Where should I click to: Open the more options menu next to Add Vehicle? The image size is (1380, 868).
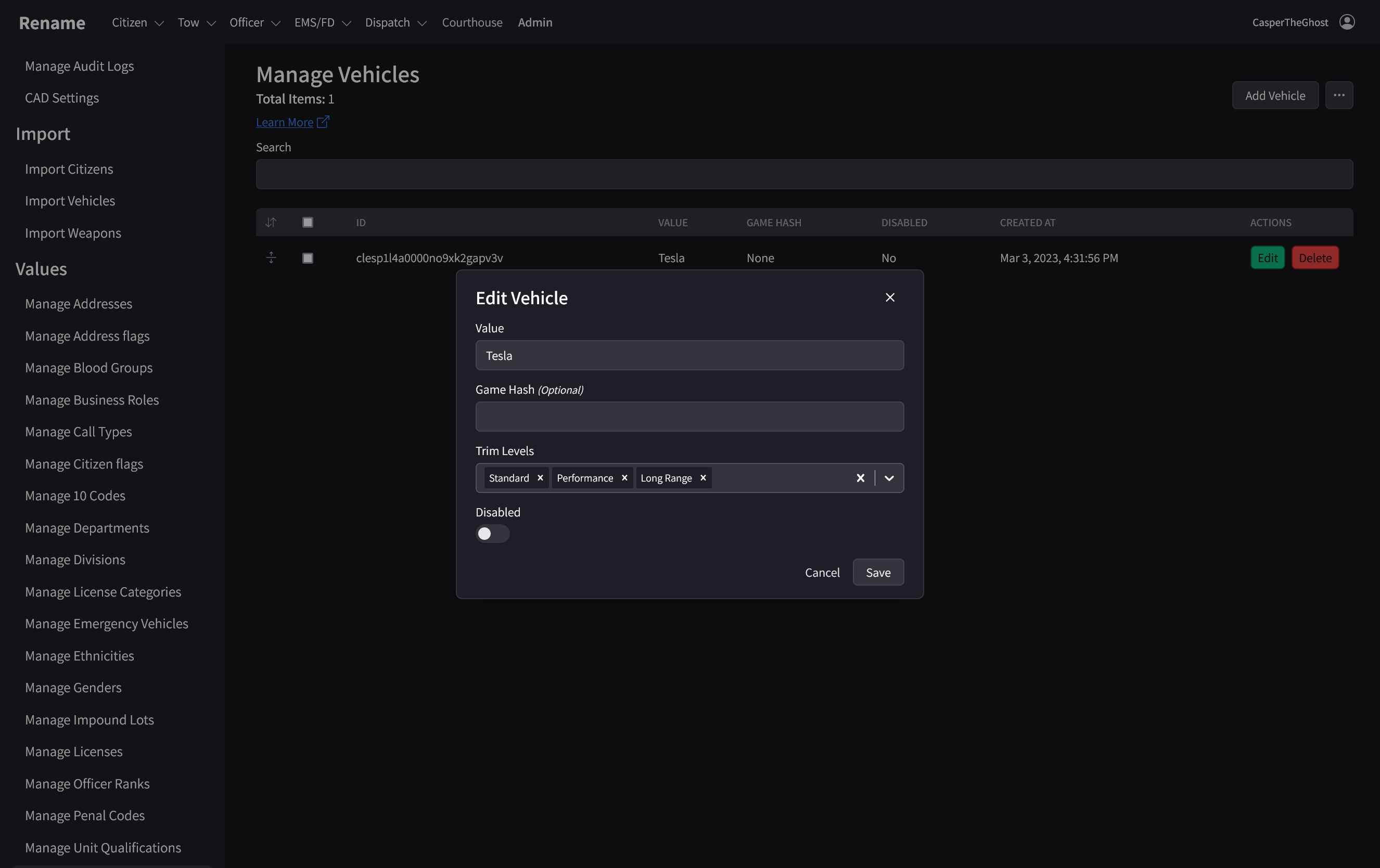[x=1339, y=95]
